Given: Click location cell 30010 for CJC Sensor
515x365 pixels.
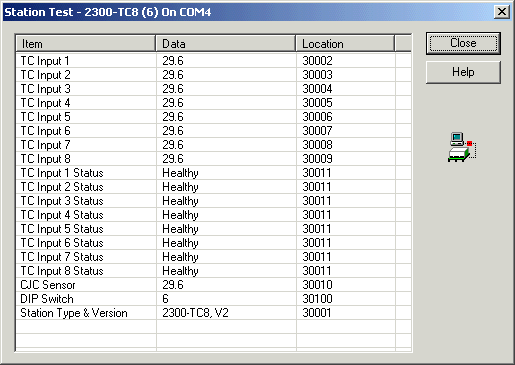Looking at the screenshot, I should pos(317,285).
